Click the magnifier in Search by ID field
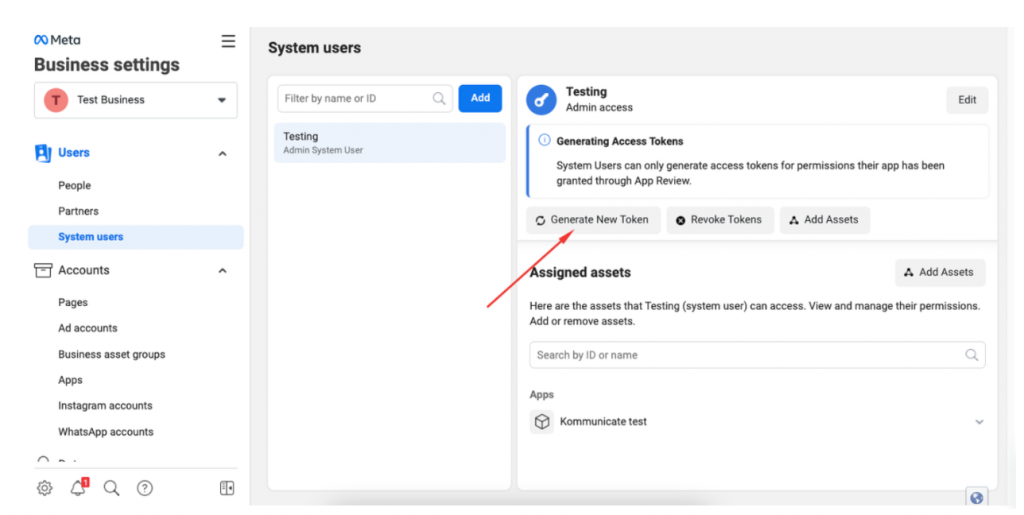Screen dimensions: 1024x515 [x=972, y=355]
